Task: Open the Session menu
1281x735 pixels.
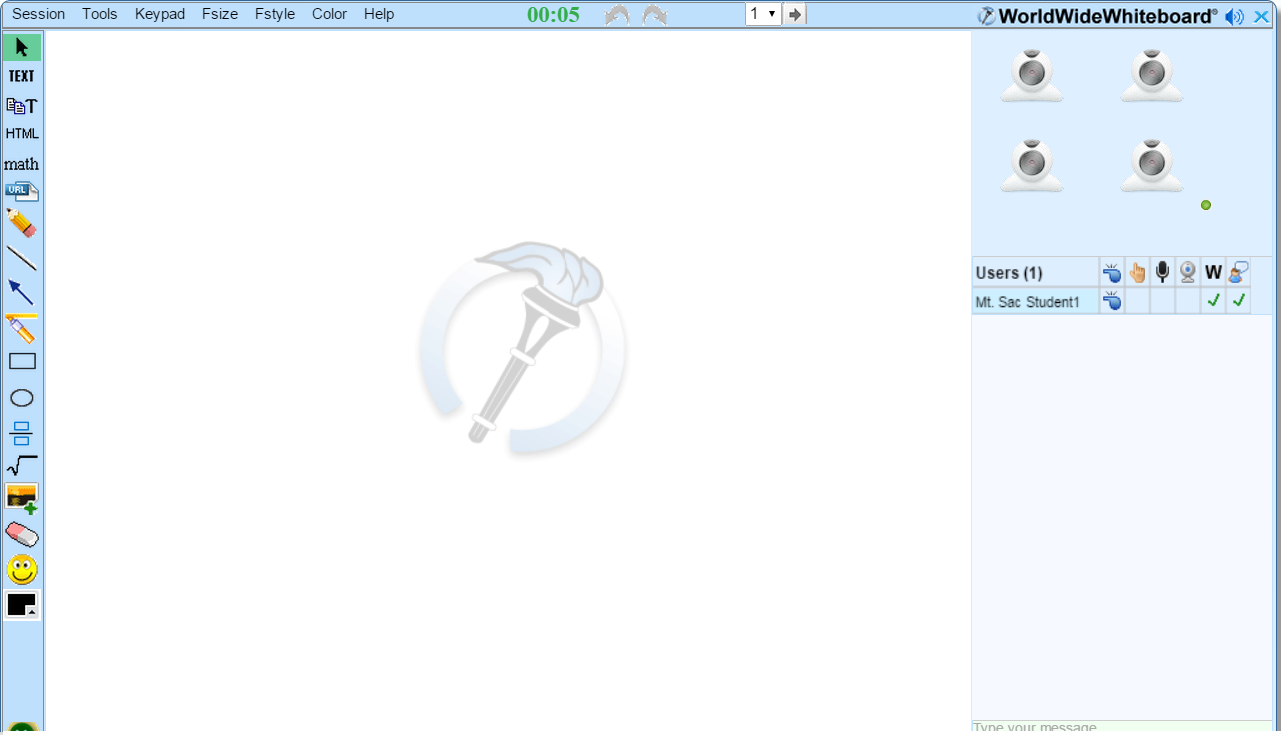Action: (x=39, y=14)
